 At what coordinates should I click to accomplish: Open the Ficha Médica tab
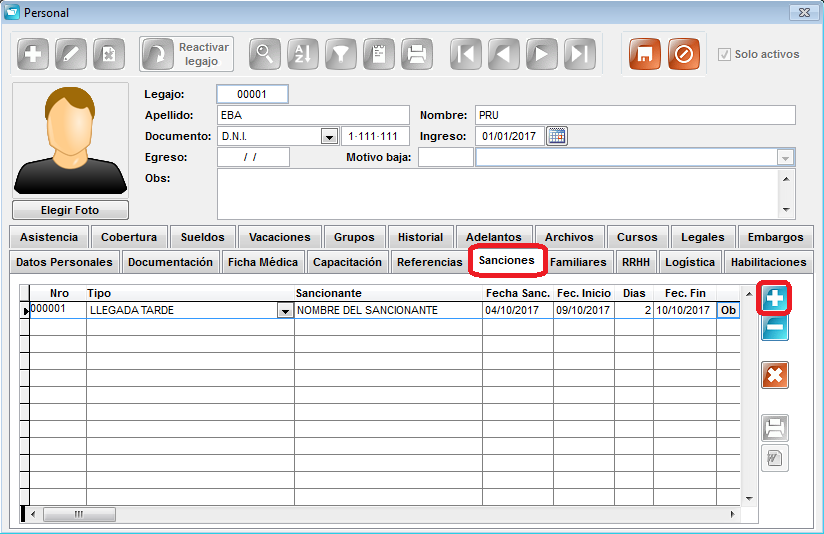click(263, 262)
